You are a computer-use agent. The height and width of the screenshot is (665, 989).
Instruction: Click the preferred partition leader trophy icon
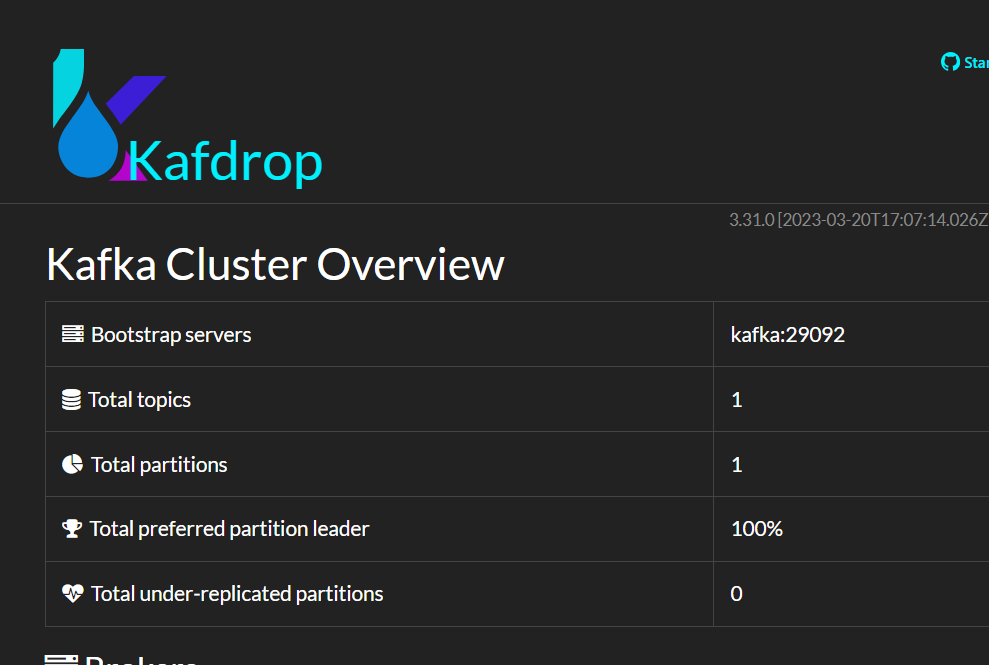pos(72,529)
